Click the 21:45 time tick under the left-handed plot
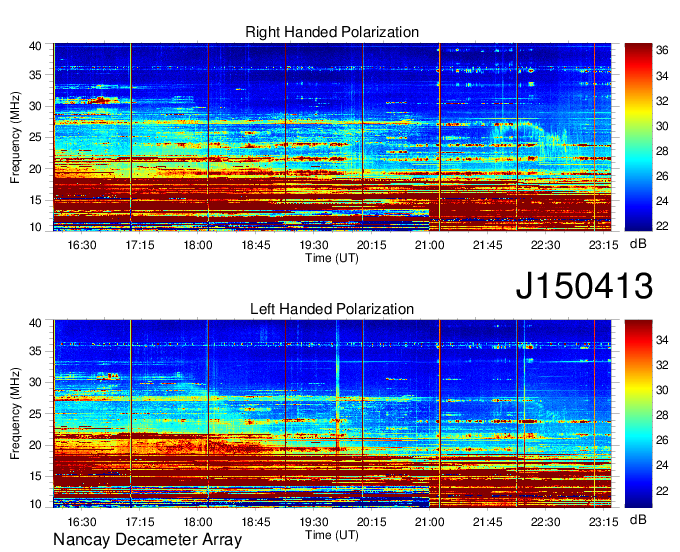 pyautogui.click(x=487, y=522)
